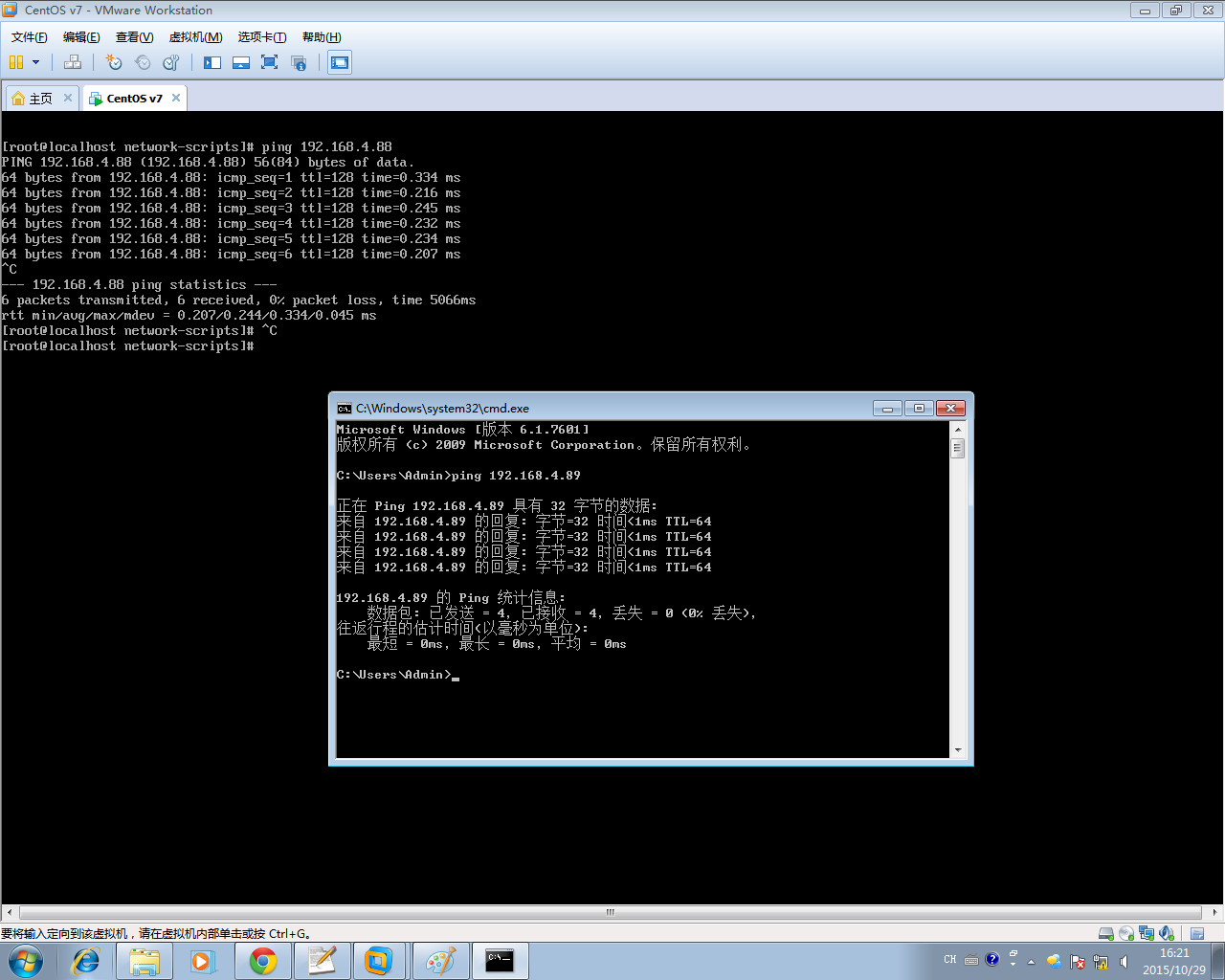This screenshot has width=1225, height=980.
Task: Take a snapshot of the virtual machine
Action: (x=114, y=62)
